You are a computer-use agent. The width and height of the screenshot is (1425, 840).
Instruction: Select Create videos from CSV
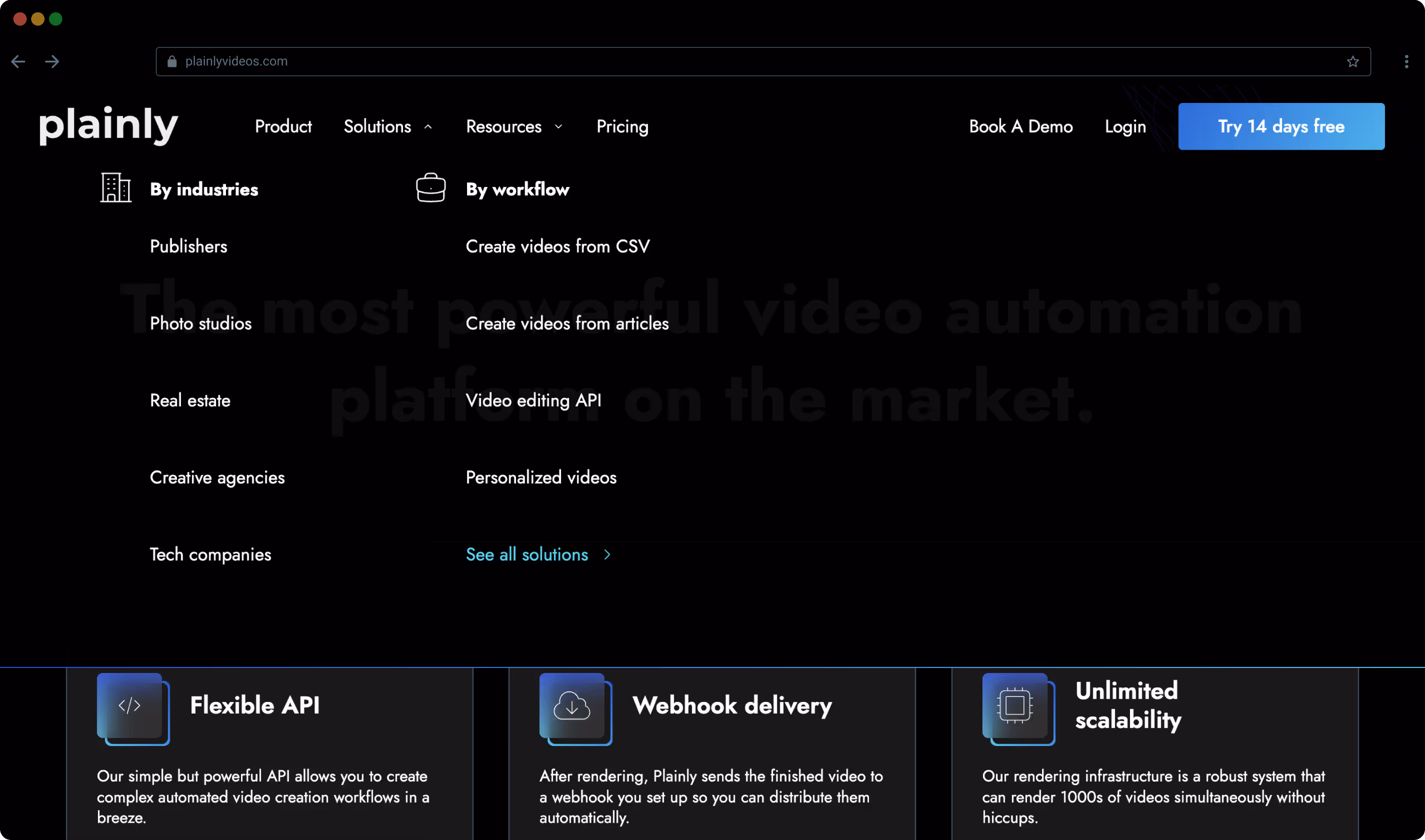557,246
